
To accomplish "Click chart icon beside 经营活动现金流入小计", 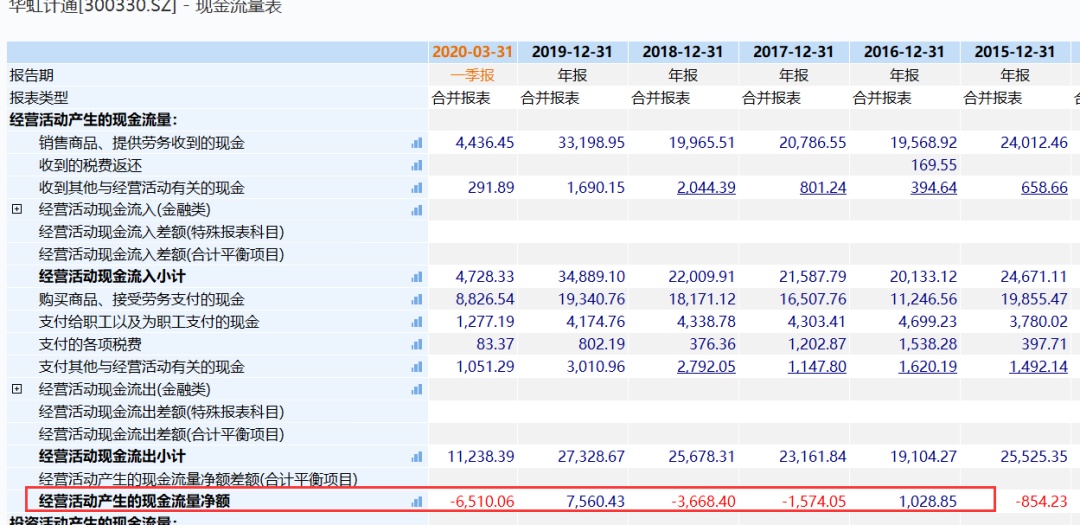I will 417,277.
